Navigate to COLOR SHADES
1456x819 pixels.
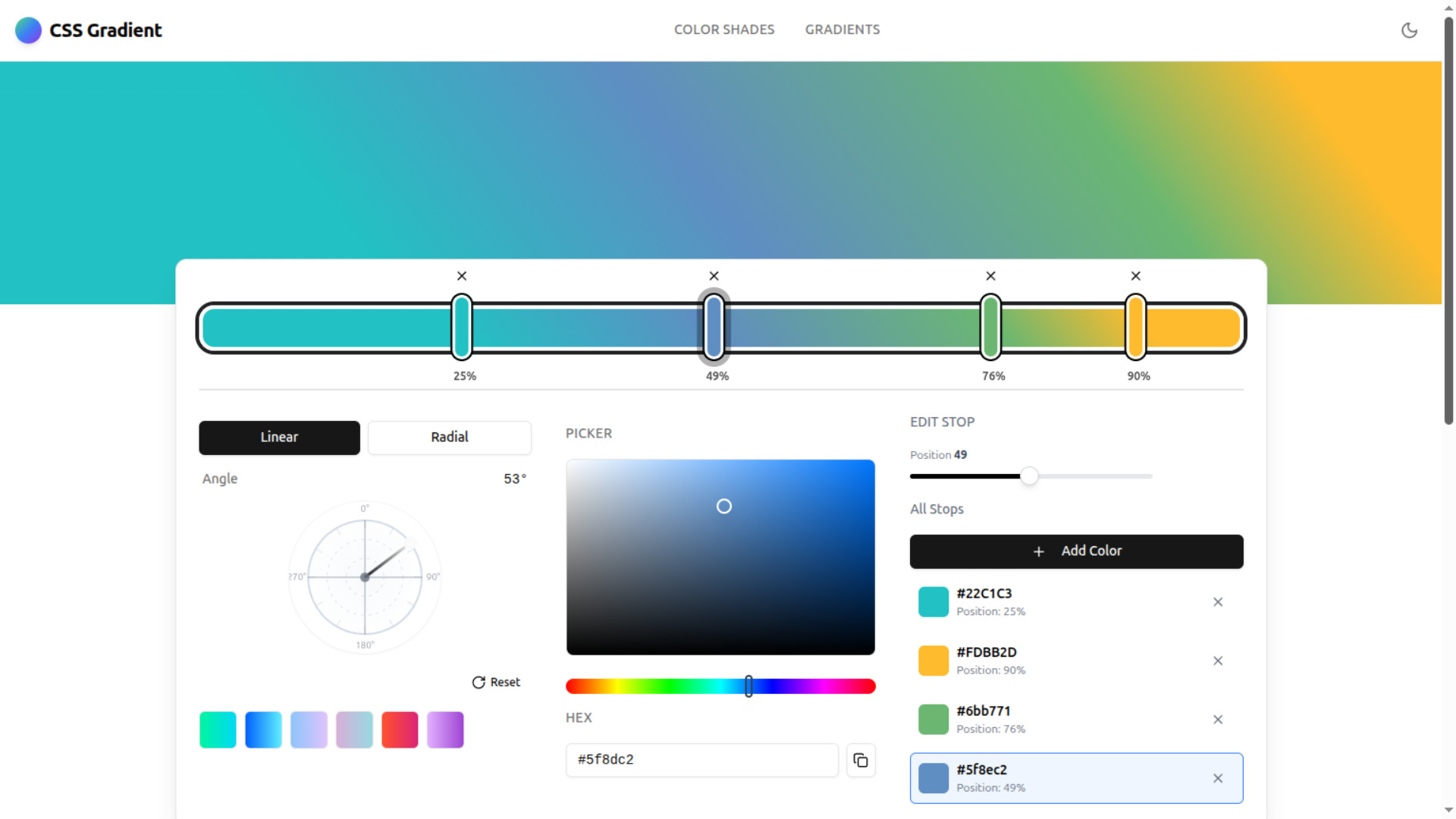(724, 30)
